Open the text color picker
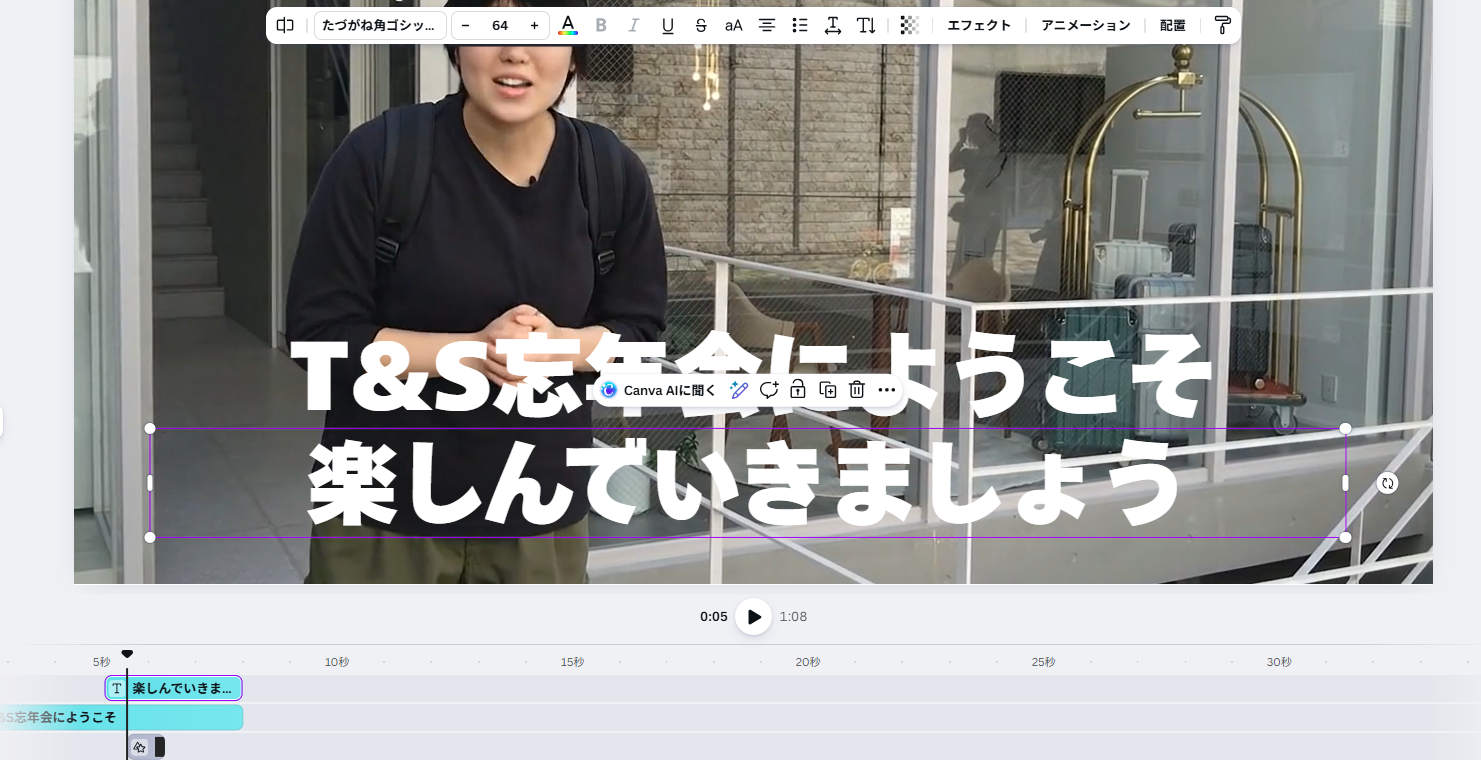The height and width of the screenshot is (760, 1481). coord(568,25)
